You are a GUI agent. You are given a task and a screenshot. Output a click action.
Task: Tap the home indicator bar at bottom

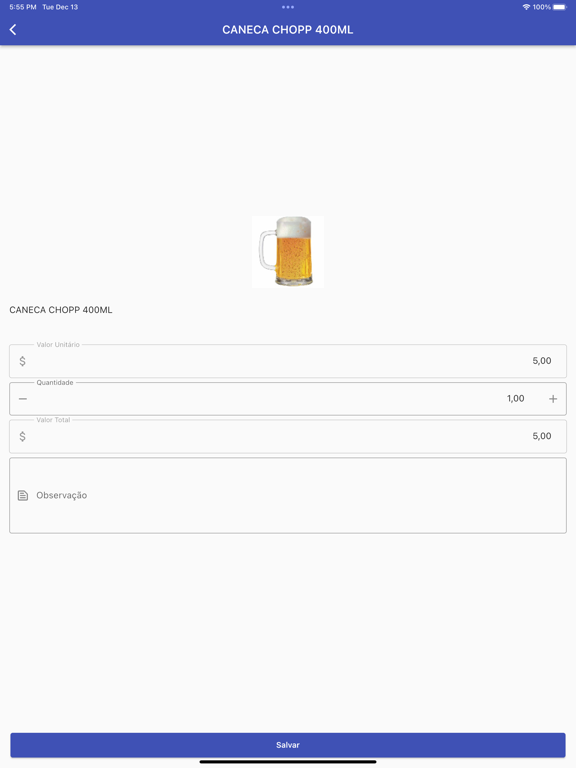[288, 762]
